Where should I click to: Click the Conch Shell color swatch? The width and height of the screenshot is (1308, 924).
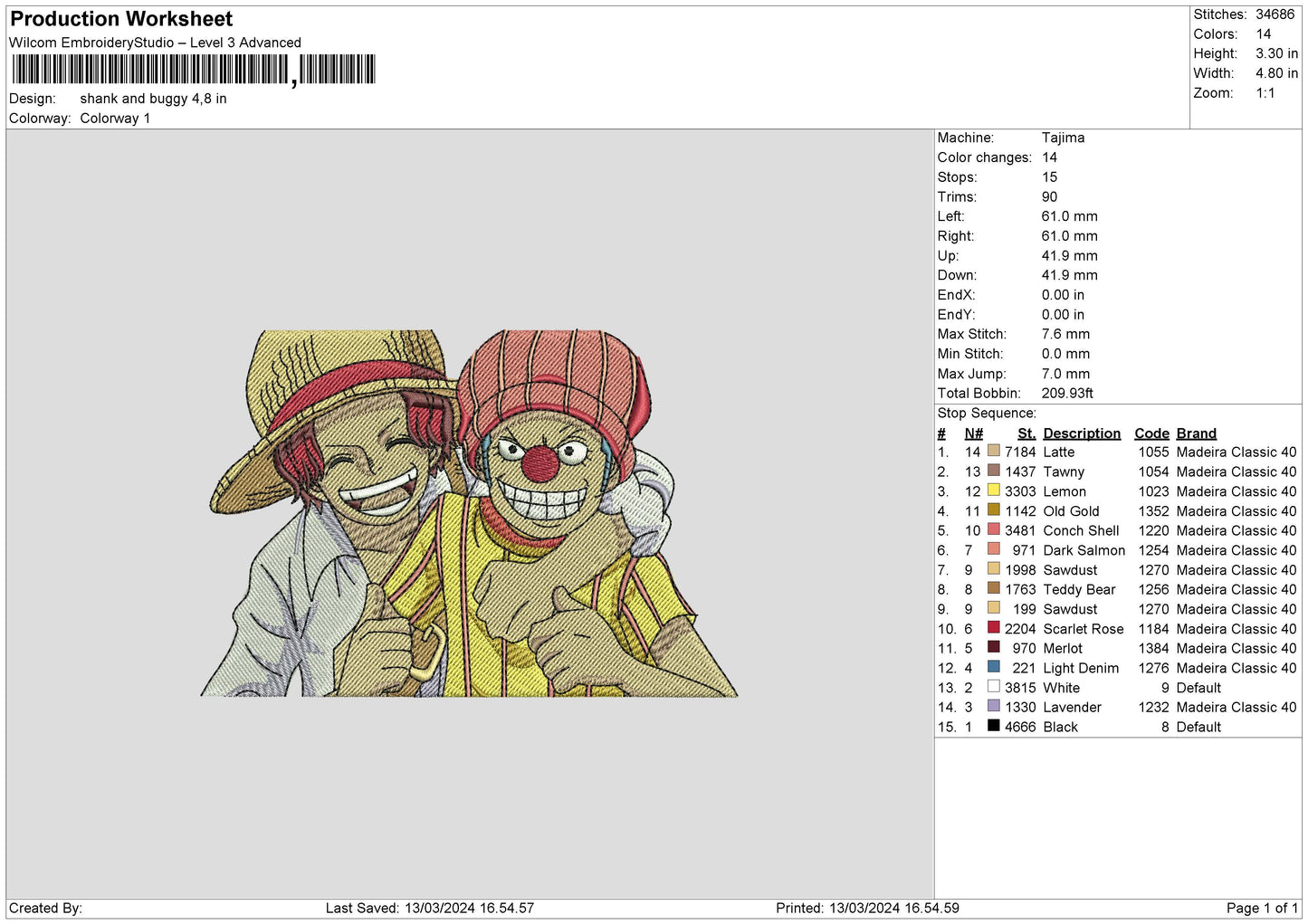point(994,529)
